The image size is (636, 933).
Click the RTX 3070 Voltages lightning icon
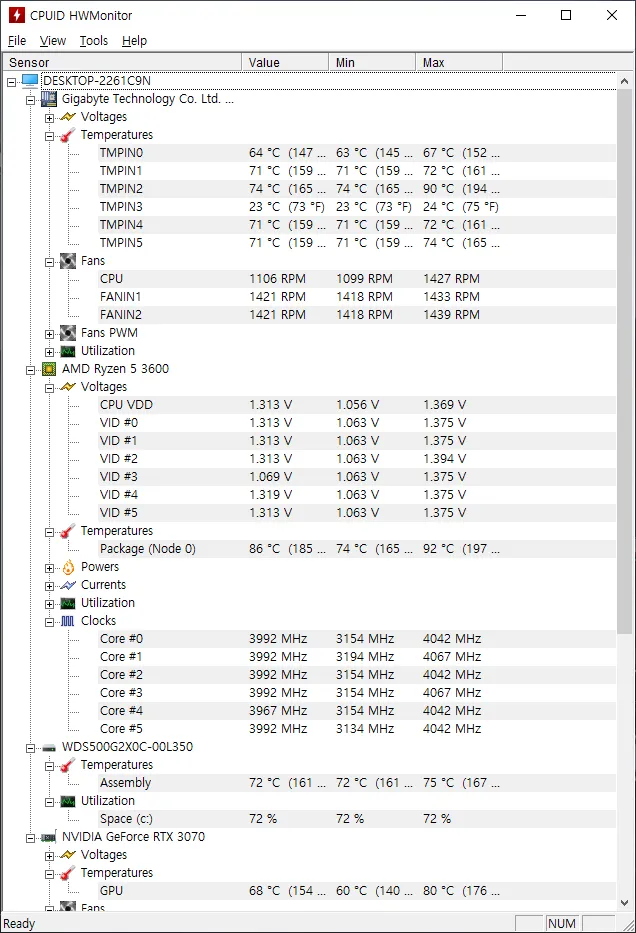[x=68, y=855]
